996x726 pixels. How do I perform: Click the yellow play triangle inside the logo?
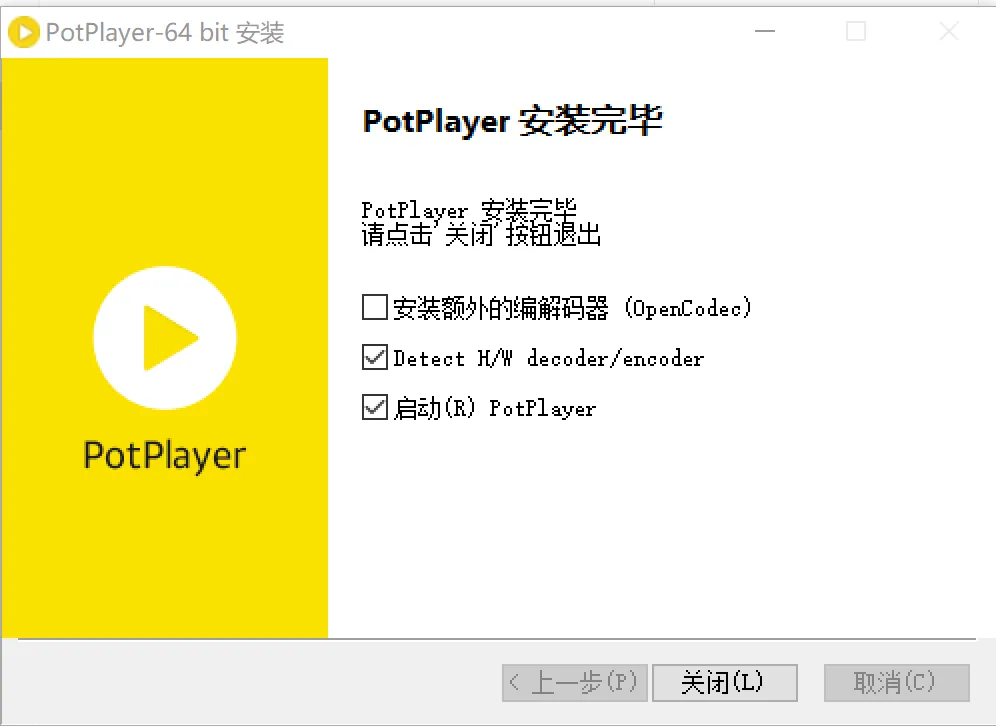pyautogui.click(x=166, y=338)
